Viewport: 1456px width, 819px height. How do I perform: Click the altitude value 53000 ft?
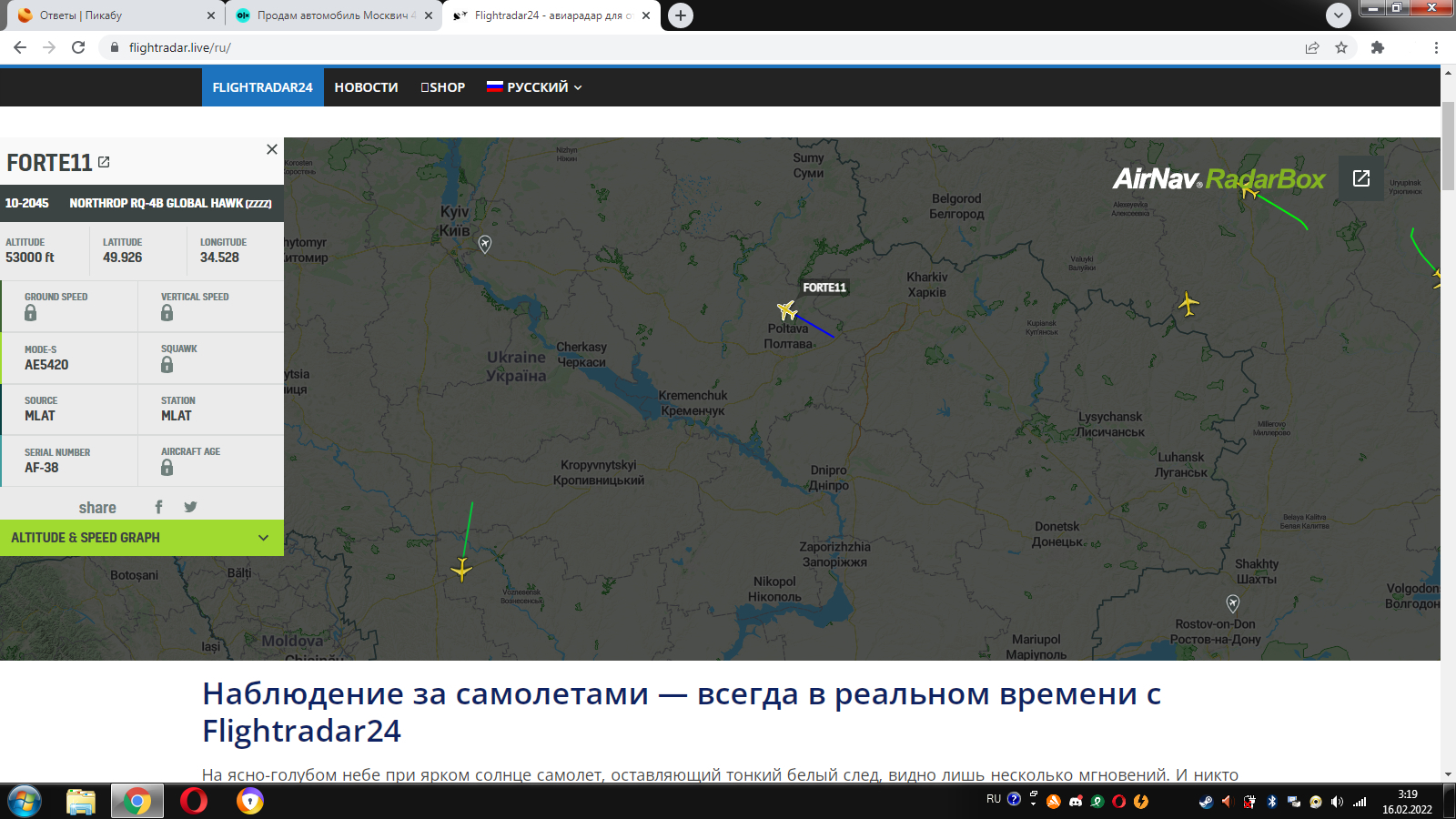pos(30,258)
